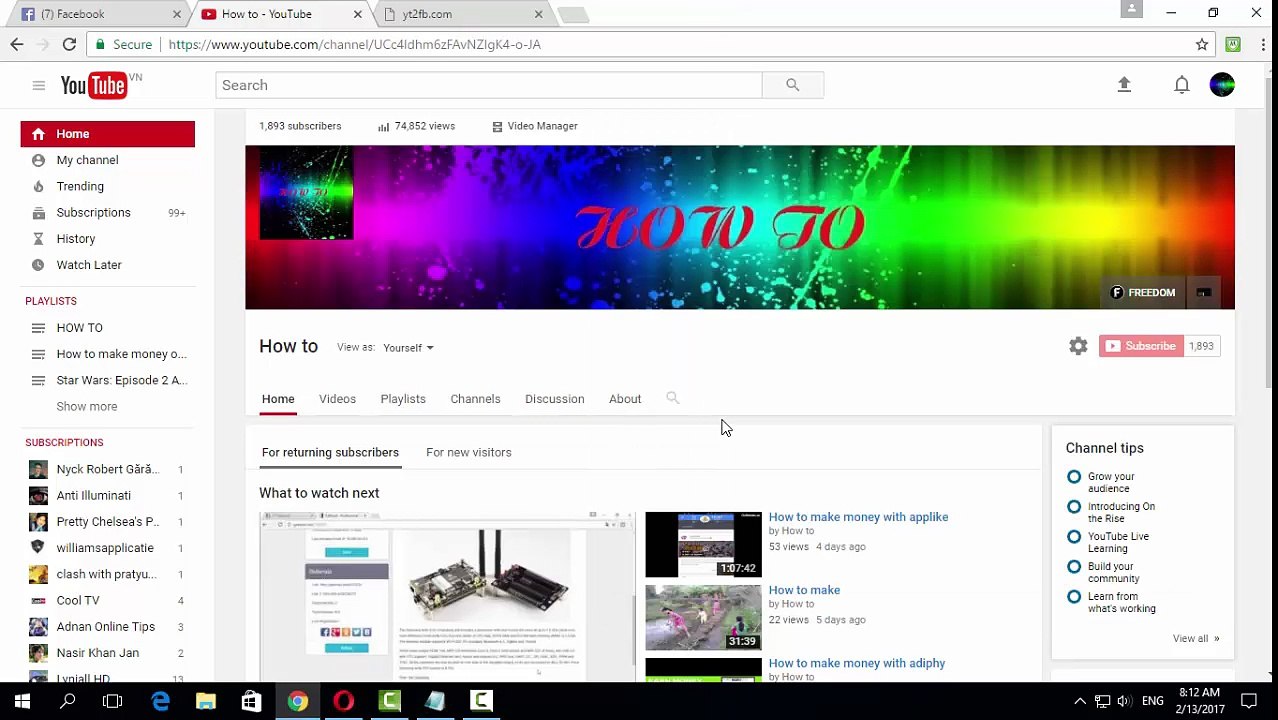Select Home in the sidebar

[x=108, y=134]
